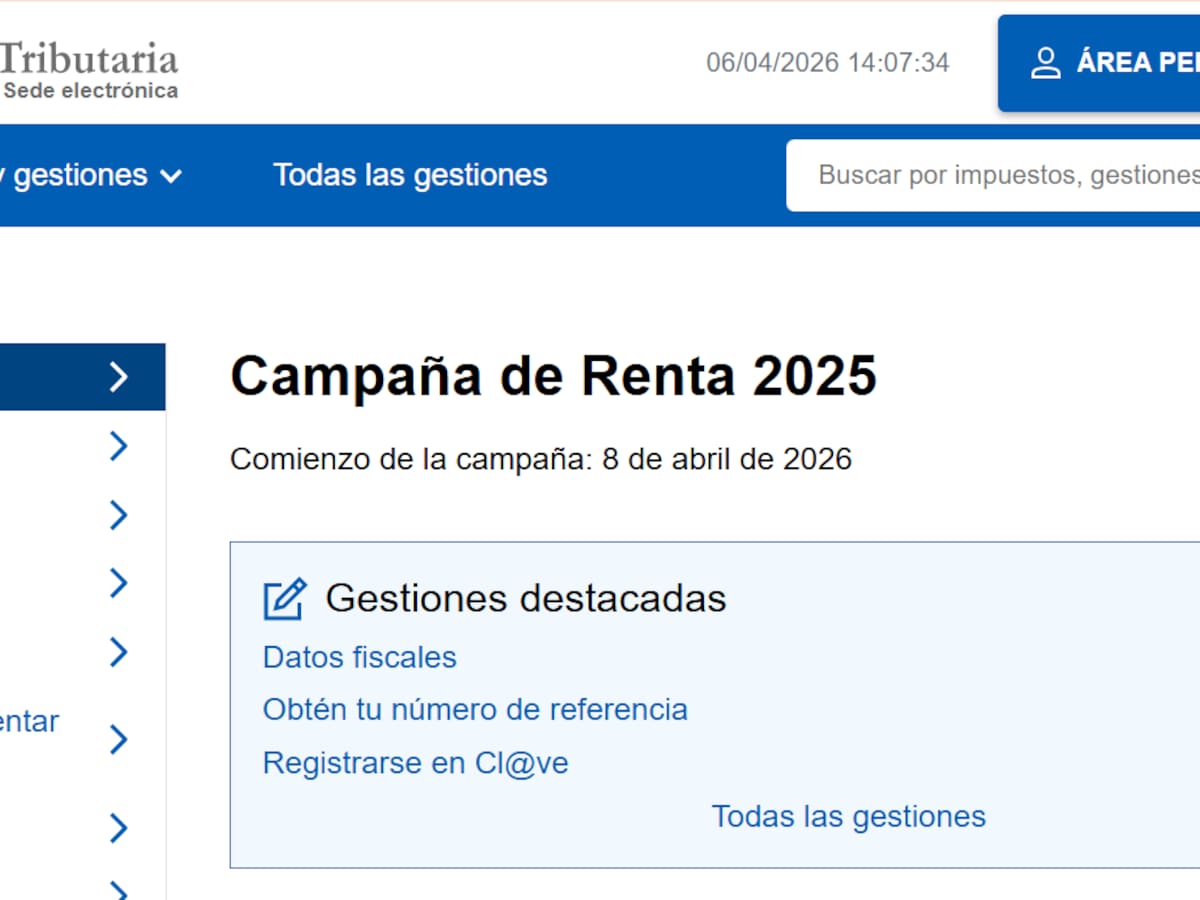Click the Agencia Tributaria logo
1200x900 pixels.
click(90, 65)
